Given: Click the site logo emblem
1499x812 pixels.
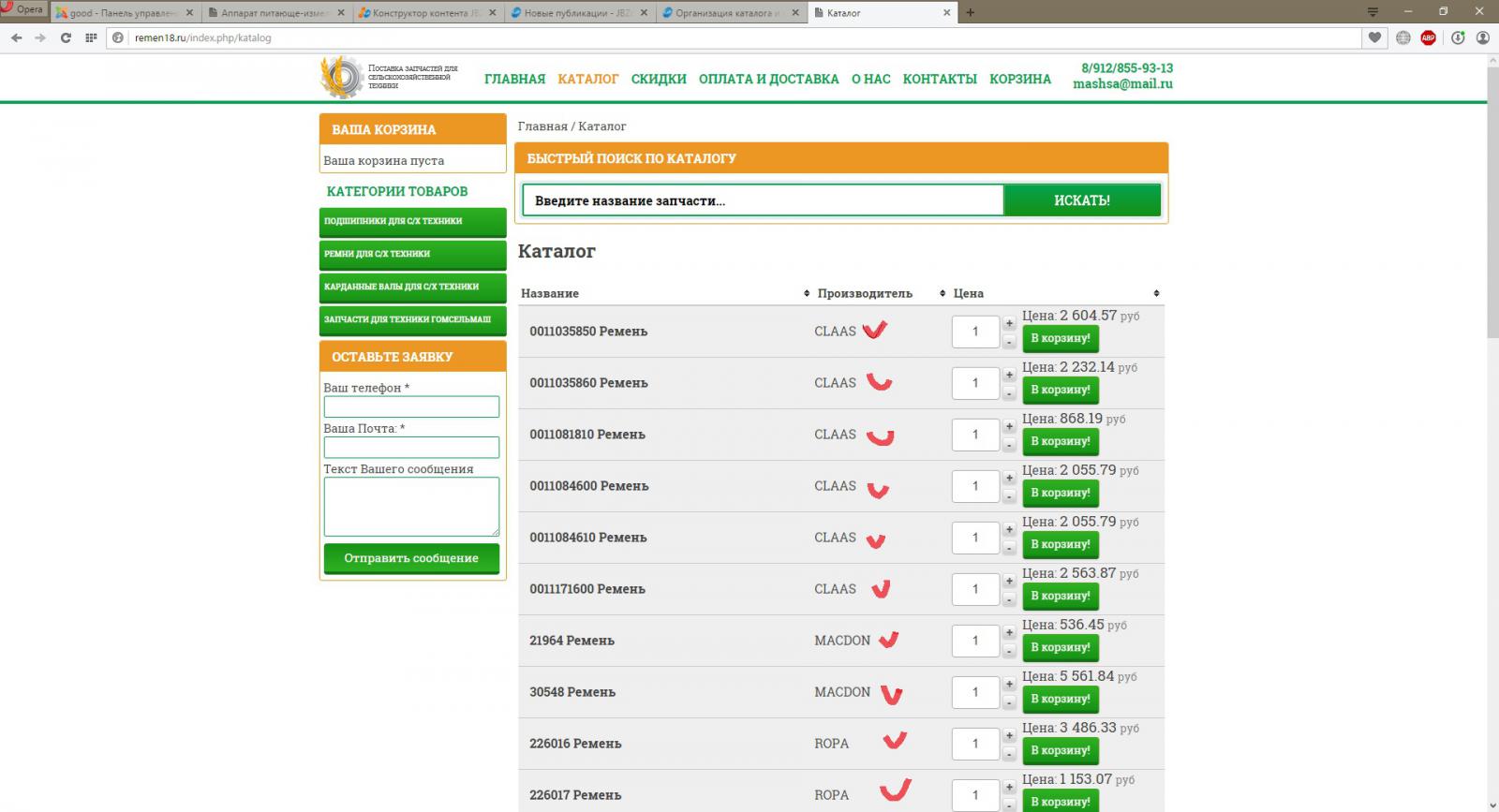Looking at the screenshot, I should [341, 78].
